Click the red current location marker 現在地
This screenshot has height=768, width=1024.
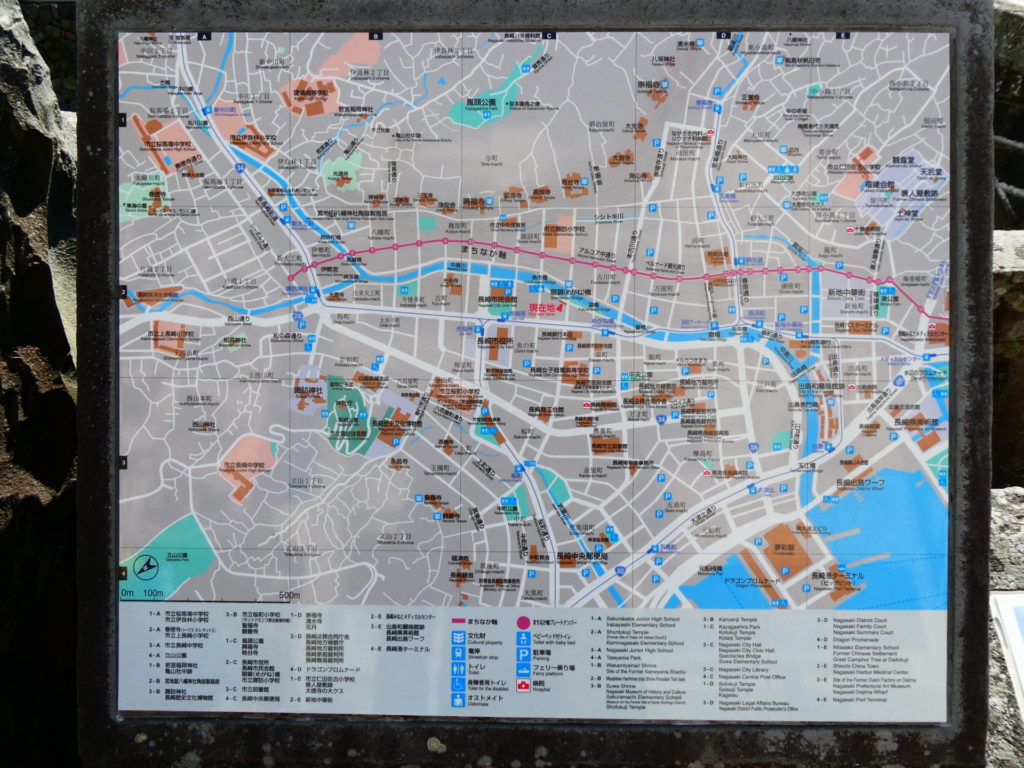point(545,308)
